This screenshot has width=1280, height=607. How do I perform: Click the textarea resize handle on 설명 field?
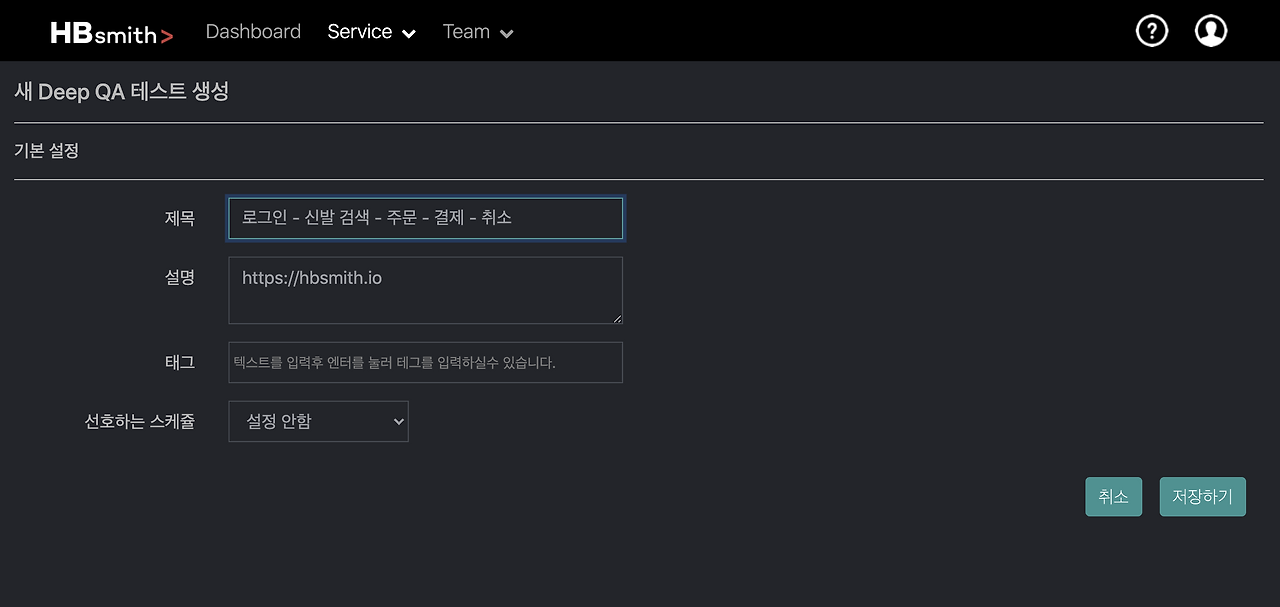(x=617, y=319)
